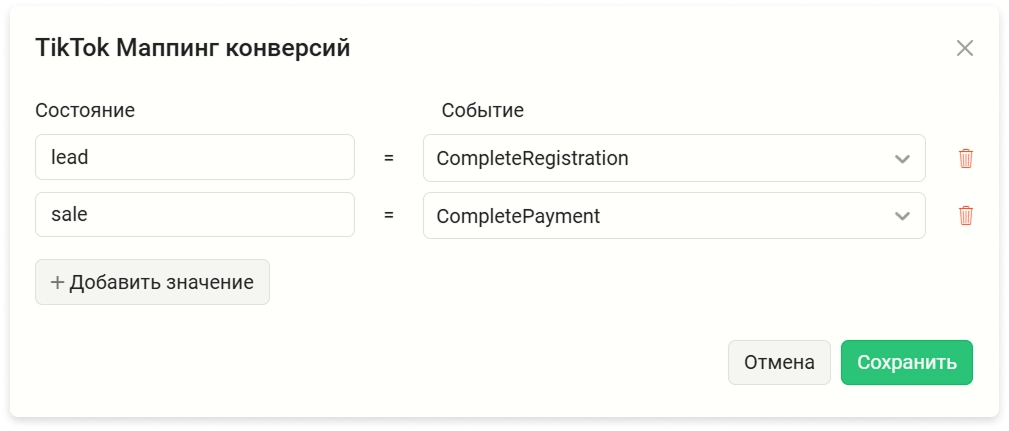This screenshot has height=431, width=1009.
Task: Select the CompletePayment text in second dropdown
Action: coord(518,216)
